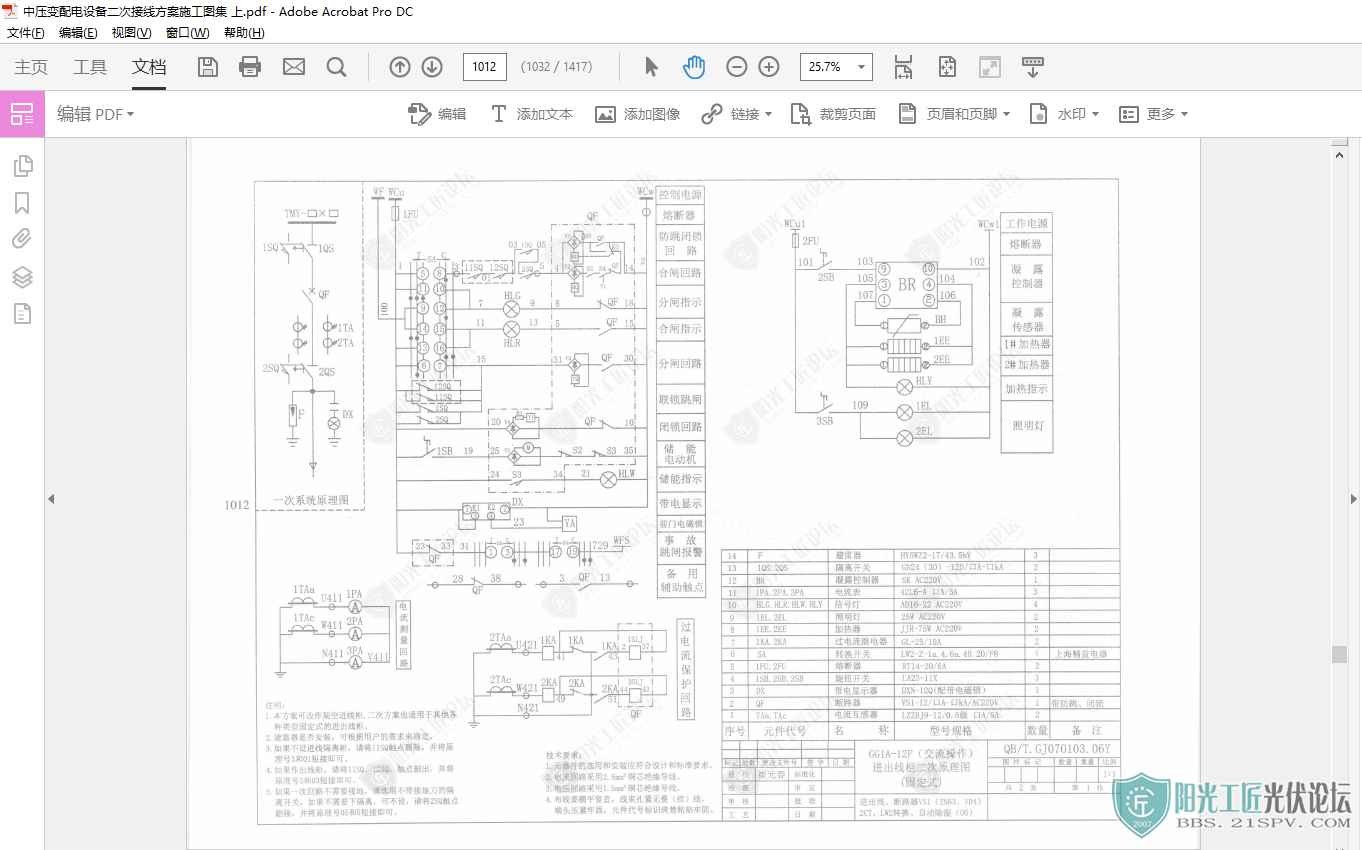Select the Hand pan tool
The image size is (1362, 850).
(x=694, y=67)
